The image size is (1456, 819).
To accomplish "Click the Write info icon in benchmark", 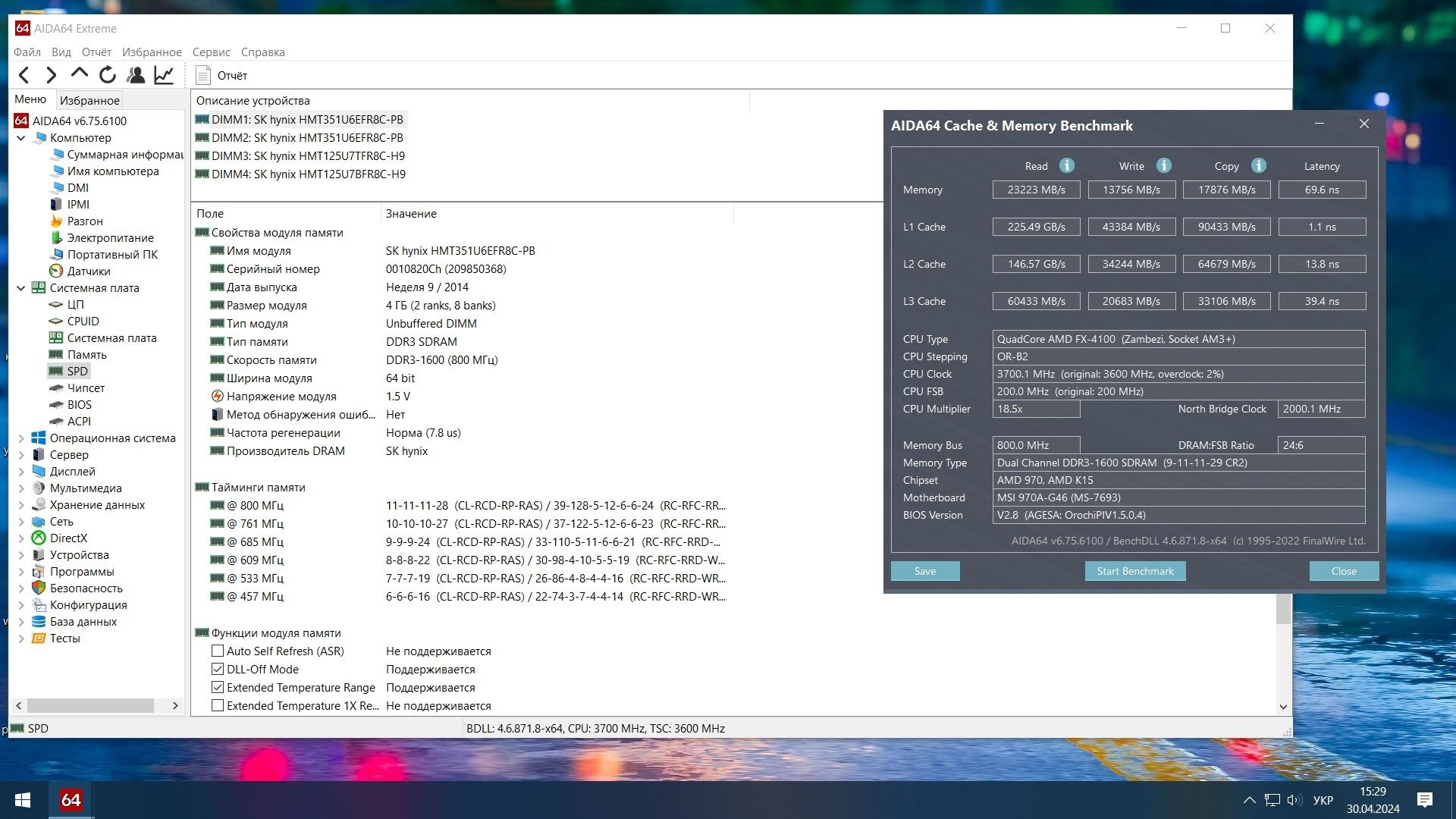I will (1163, 165).
